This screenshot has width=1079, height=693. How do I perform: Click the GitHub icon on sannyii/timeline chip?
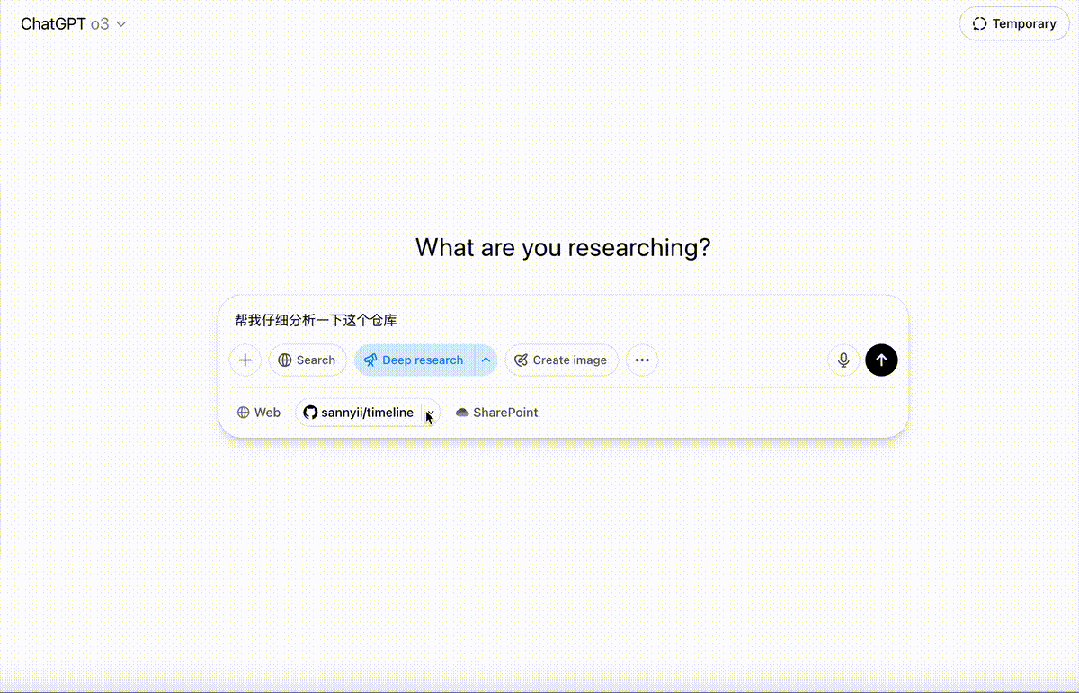[312, 412]
